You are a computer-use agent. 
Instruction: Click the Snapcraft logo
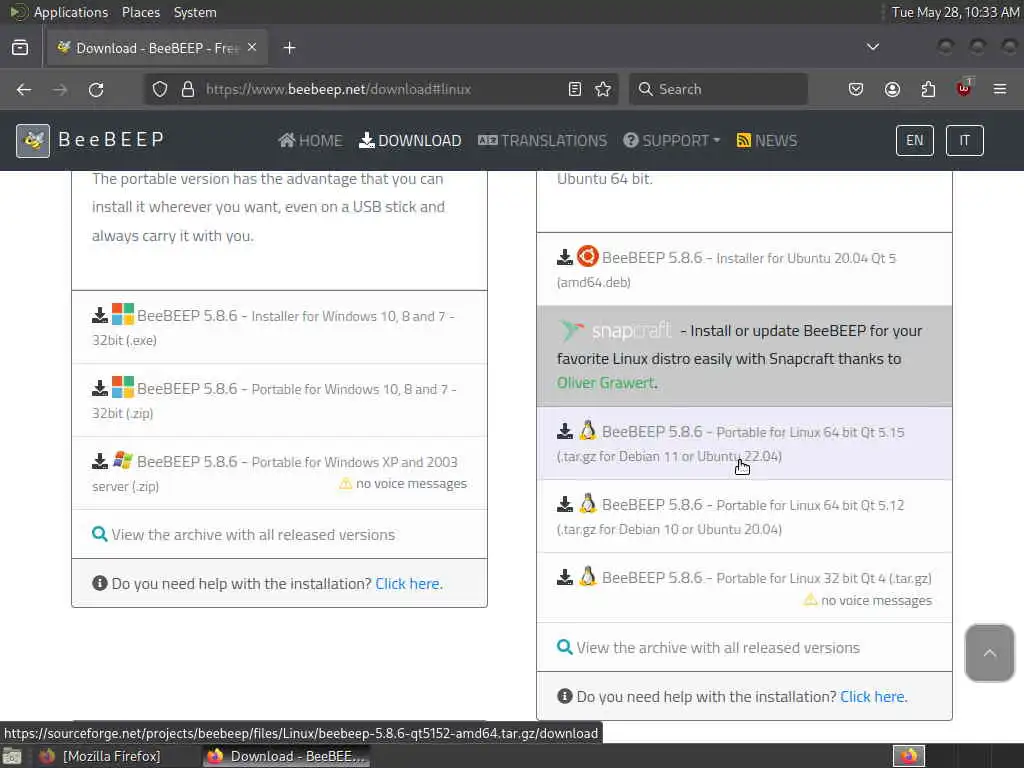[615, 330]
